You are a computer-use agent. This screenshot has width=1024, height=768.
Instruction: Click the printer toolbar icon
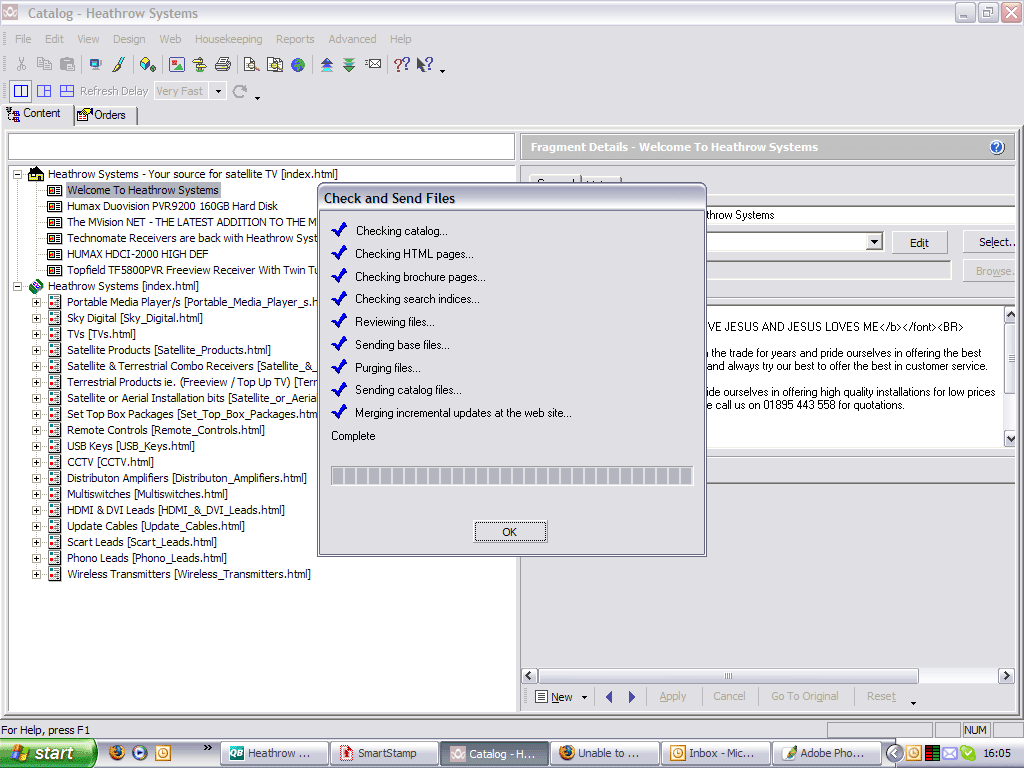223,64
